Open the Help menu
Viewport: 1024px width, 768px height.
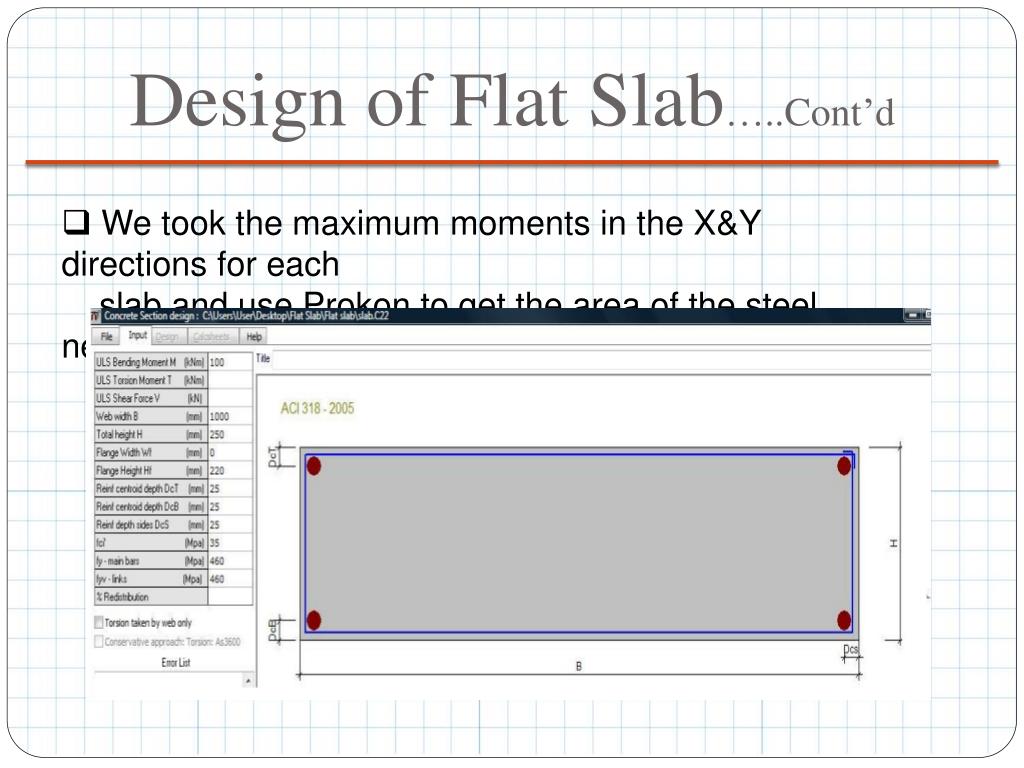coord(254,337)
